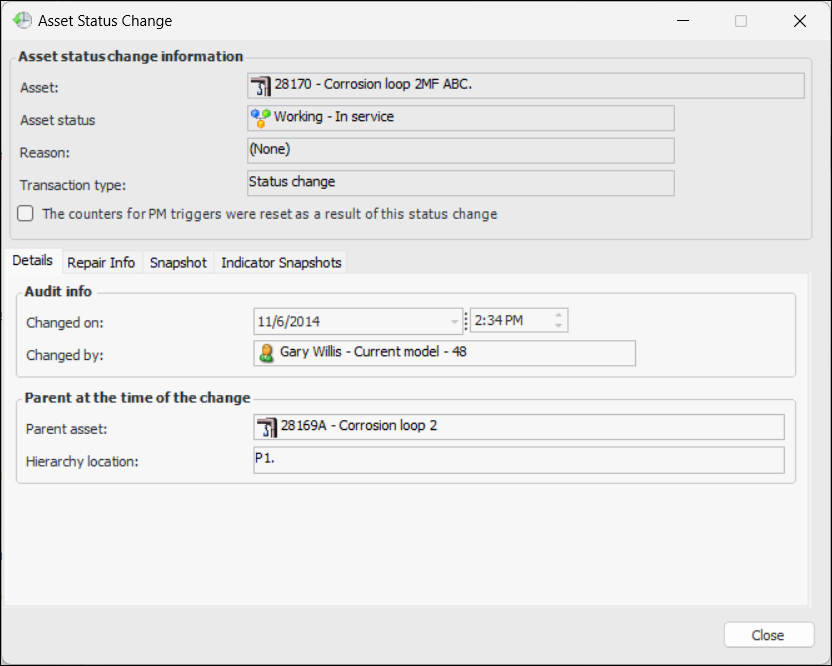832x666 pixels.
Task: Click the Asset Status Change window icon
Action: click(21, 20)
